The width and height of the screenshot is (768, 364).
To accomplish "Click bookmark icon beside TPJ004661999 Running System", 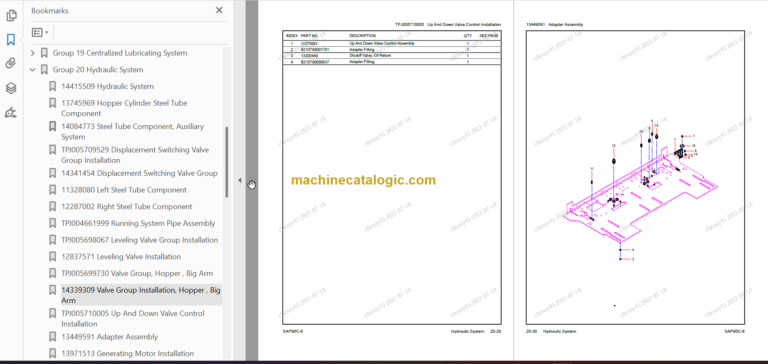I will (x=52, y=223).
